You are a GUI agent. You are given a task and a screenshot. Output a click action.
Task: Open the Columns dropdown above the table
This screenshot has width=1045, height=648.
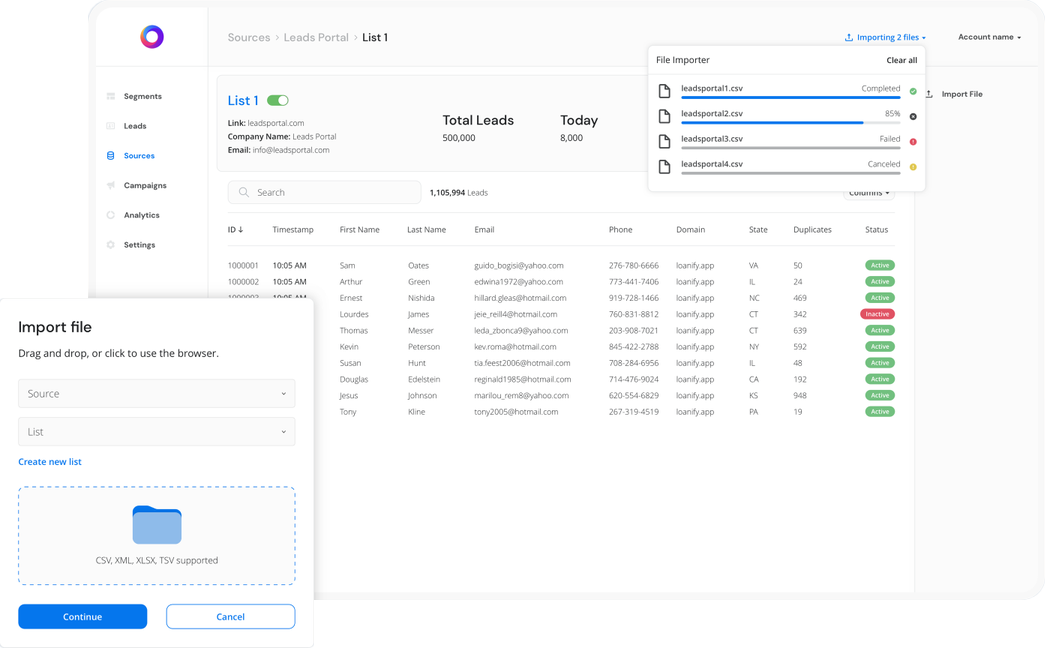[x=869, y=192]
